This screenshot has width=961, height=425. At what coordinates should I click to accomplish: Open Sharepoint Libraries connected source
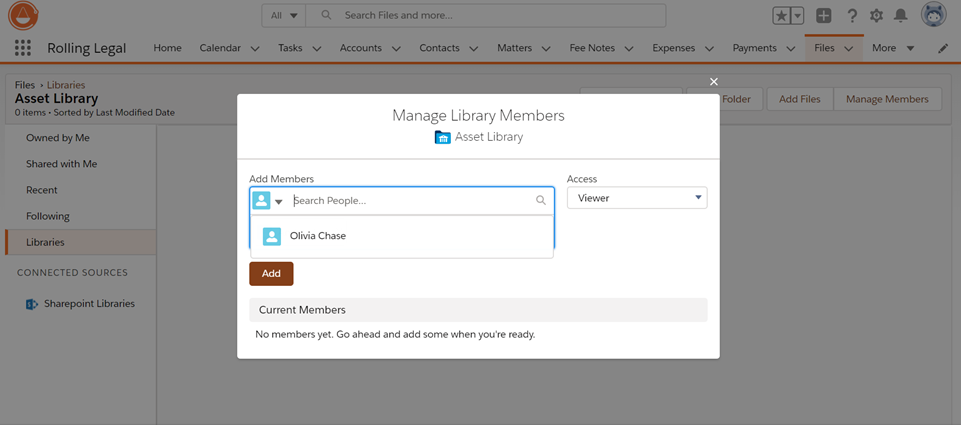pyautogui.click(x=88, y=304)
